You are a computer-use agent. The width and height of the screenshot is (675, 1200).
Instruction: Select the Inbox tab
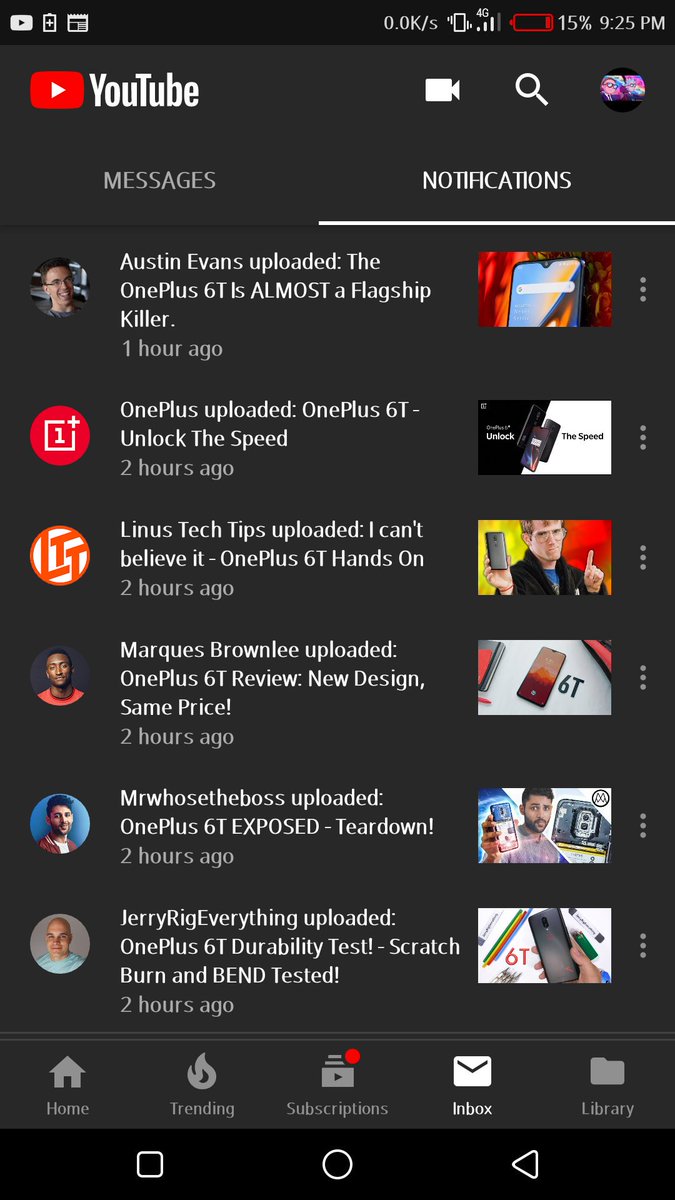(472, 1085)
